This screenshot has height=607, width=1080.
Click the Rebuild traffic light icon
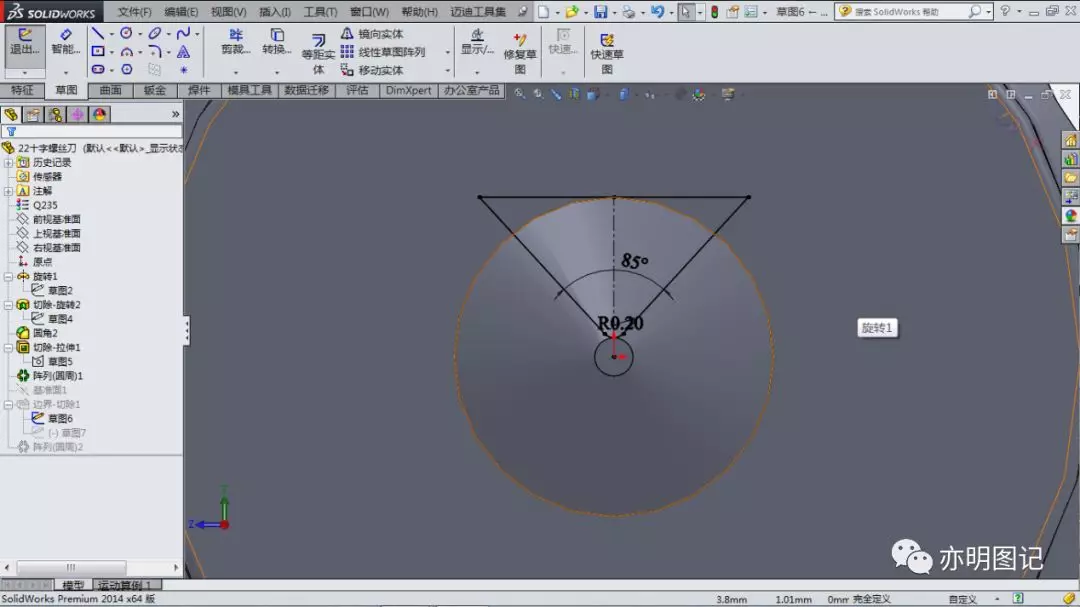pyautogui.click(x=714, y=11)
